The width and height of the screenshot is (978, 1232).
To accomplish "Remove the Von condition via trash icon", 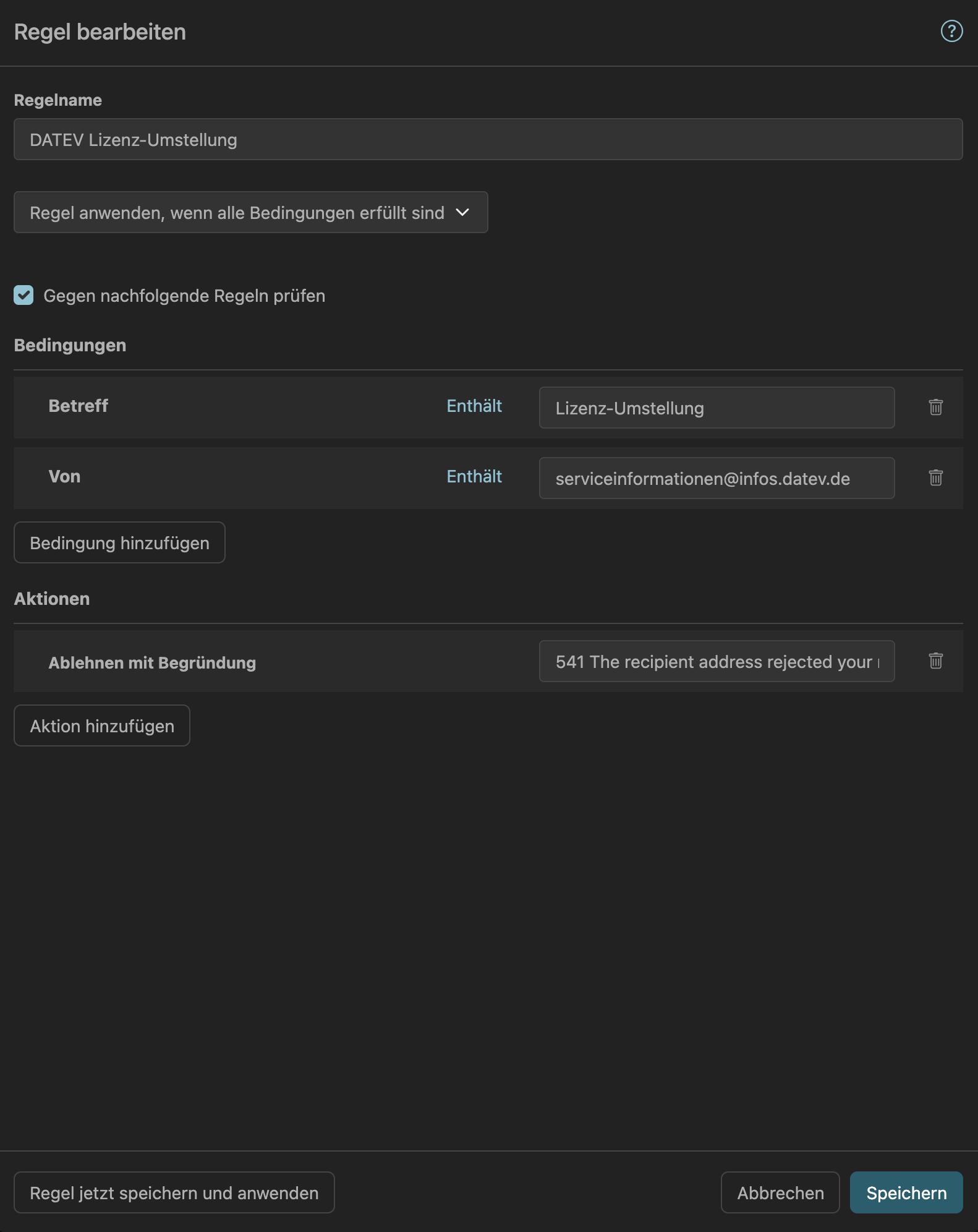I will tap(935, 477).
